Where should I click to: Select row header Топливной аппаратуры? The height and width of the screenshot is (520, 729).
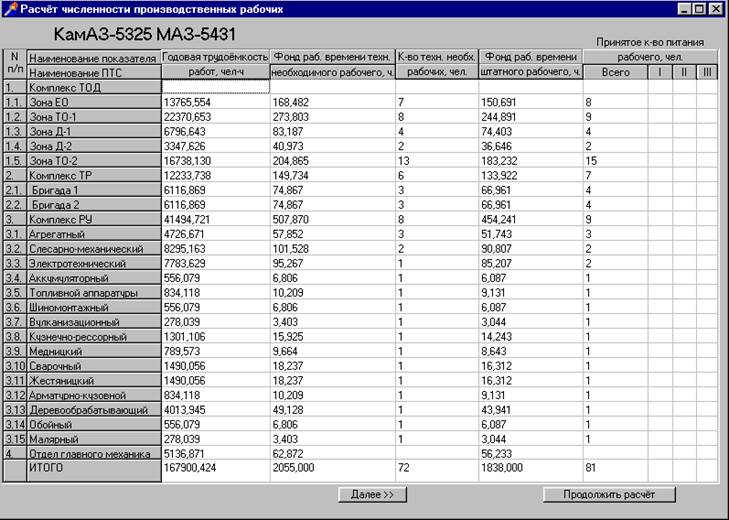(94, 293)
